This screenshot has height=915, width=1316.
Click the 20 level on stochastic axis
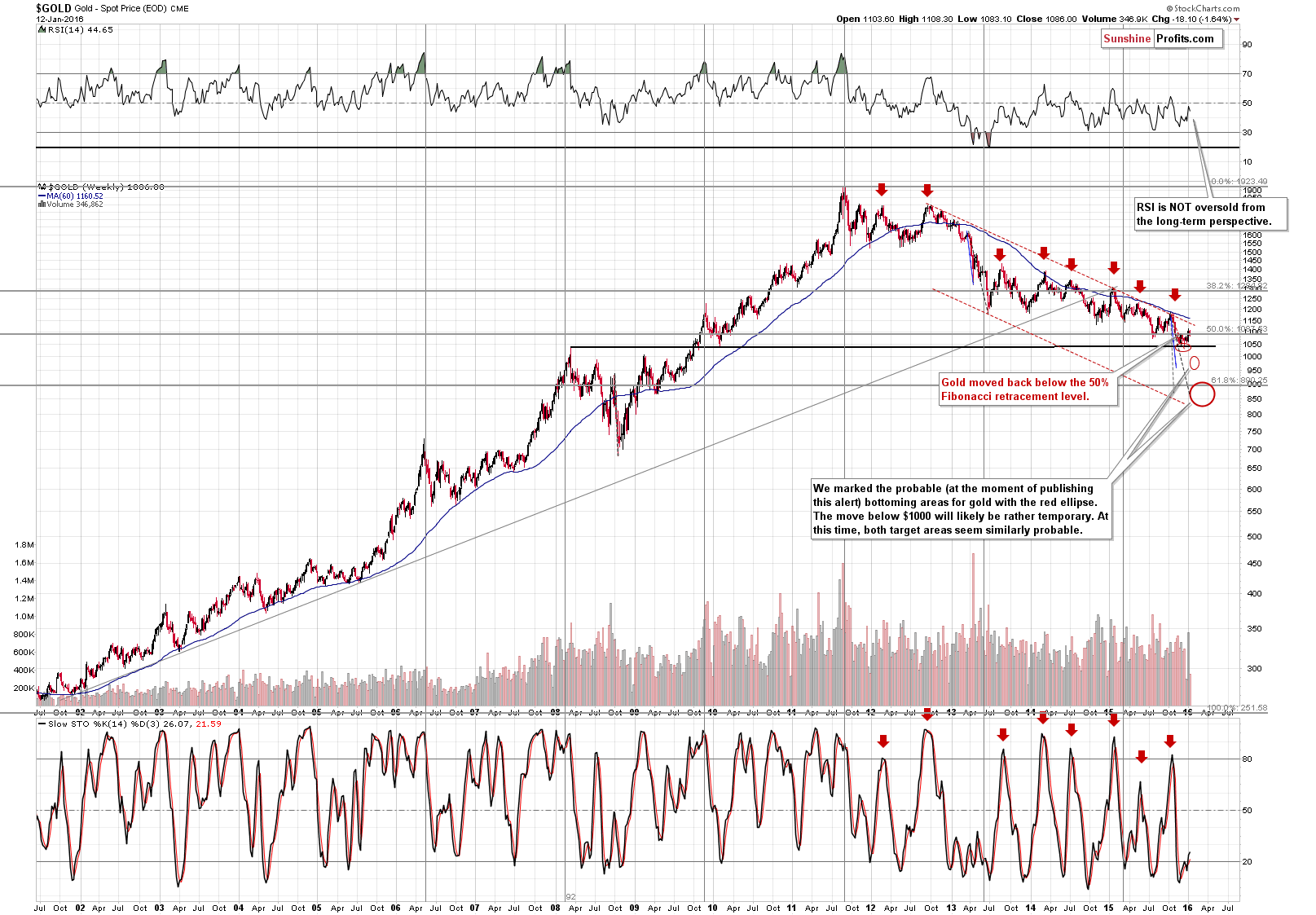tap(1247, 861)
